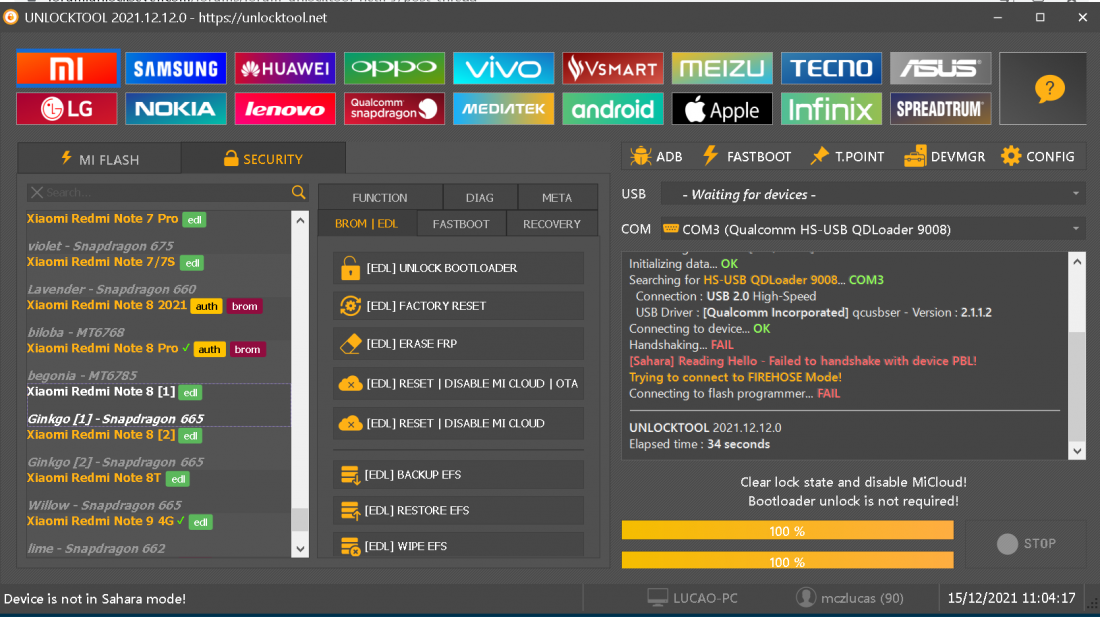Select the LG brand tile
Viewport: 1100px width, 617px height.
[x=67, y=109]
